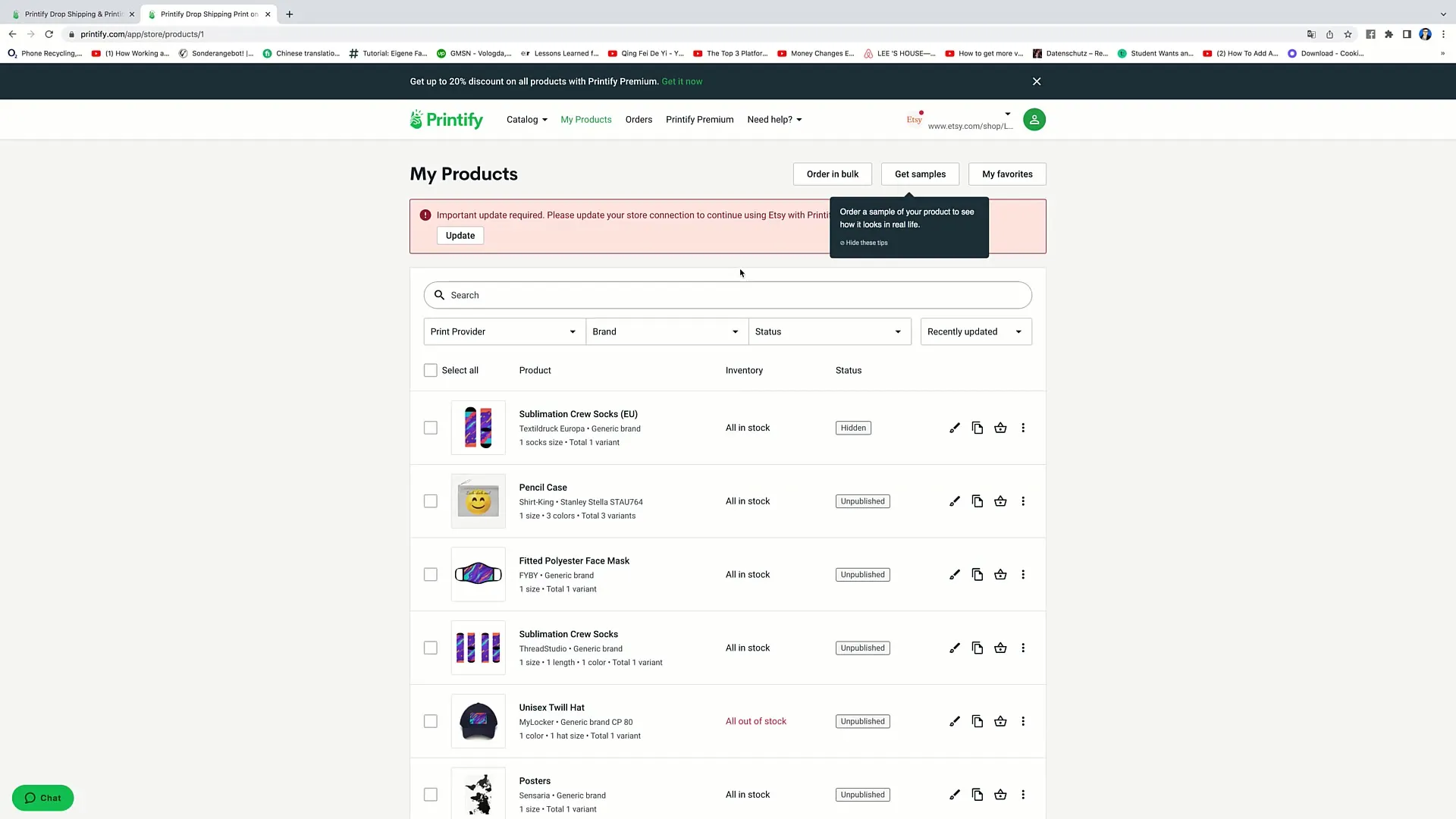Screen dimensions: 1456x819
Task: Click the duplicate icon for Sublimation Crew Socks EU
Action: point(977,427)
